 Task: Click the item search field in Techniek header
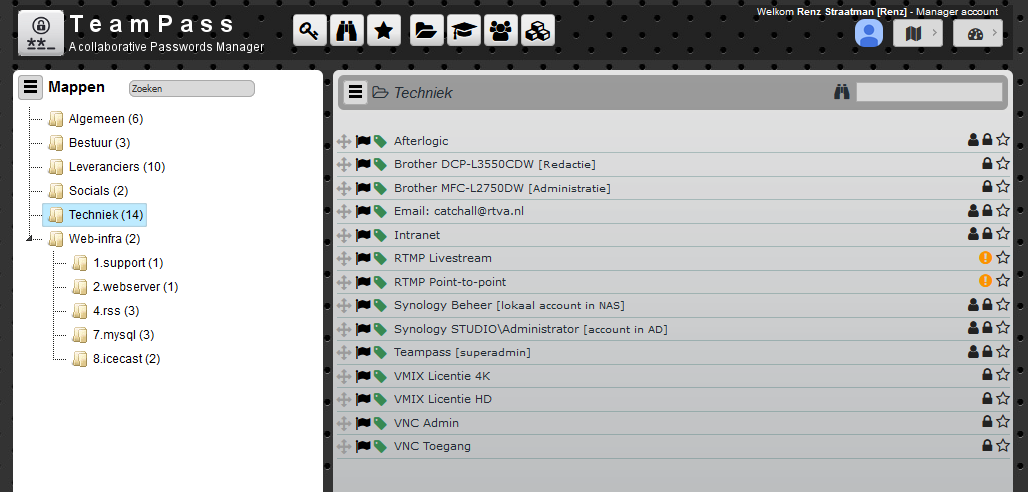point(929,92)
